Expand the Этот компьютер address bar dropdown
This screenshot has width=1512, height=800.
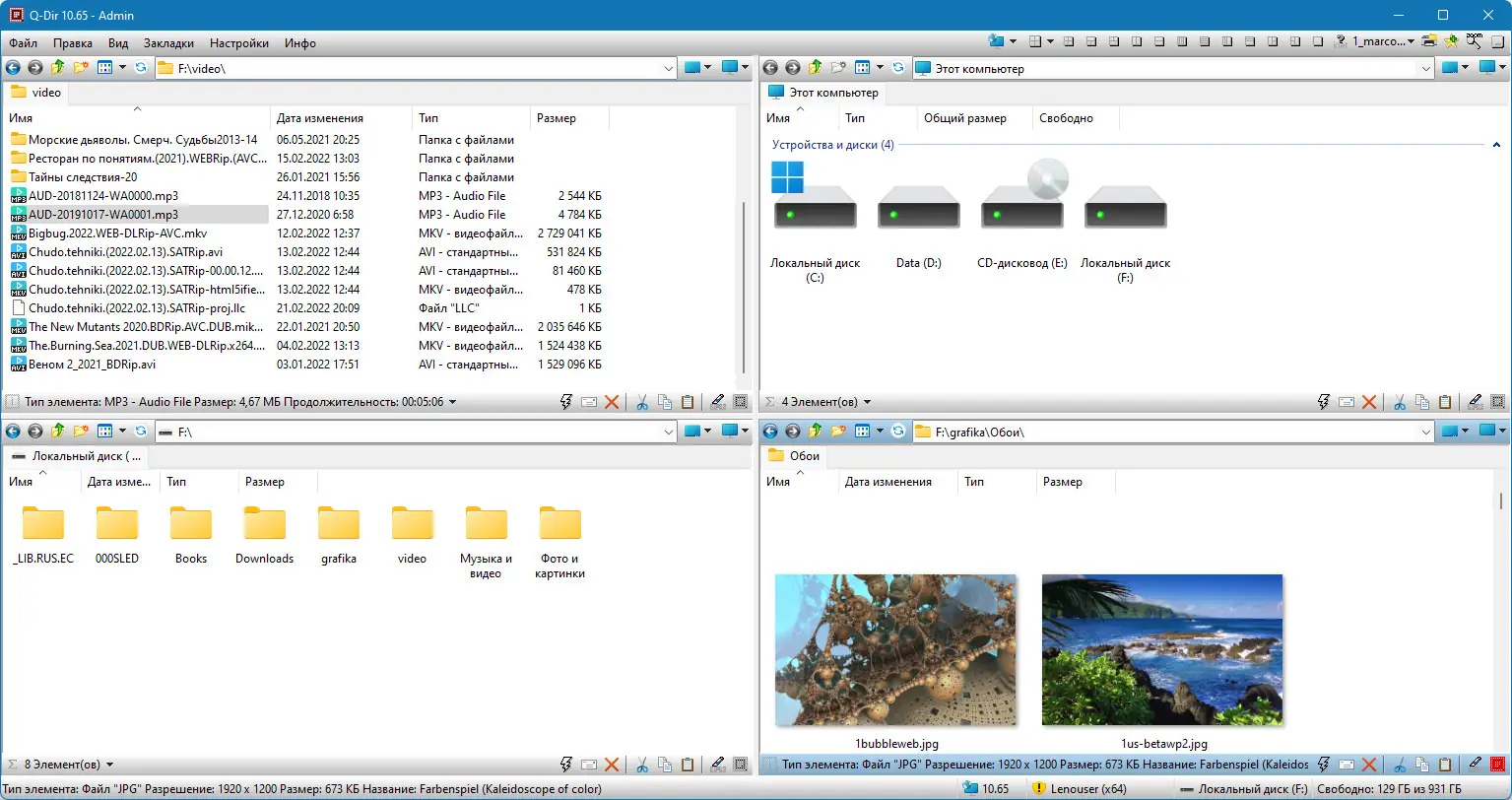pos(1425,69)
